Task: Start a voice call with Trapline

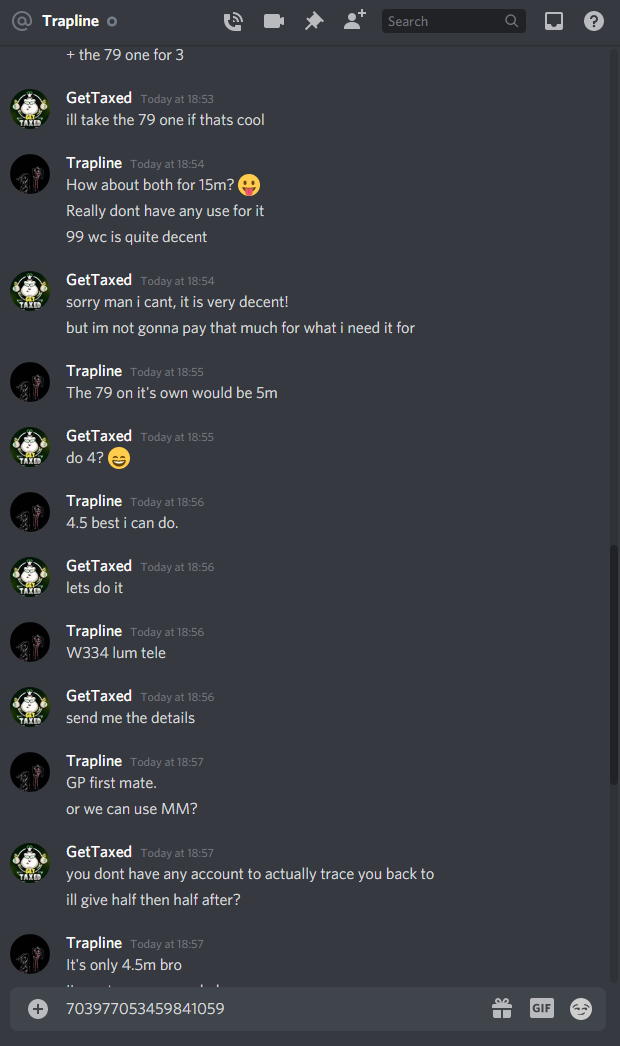Action: pos(233,21)
